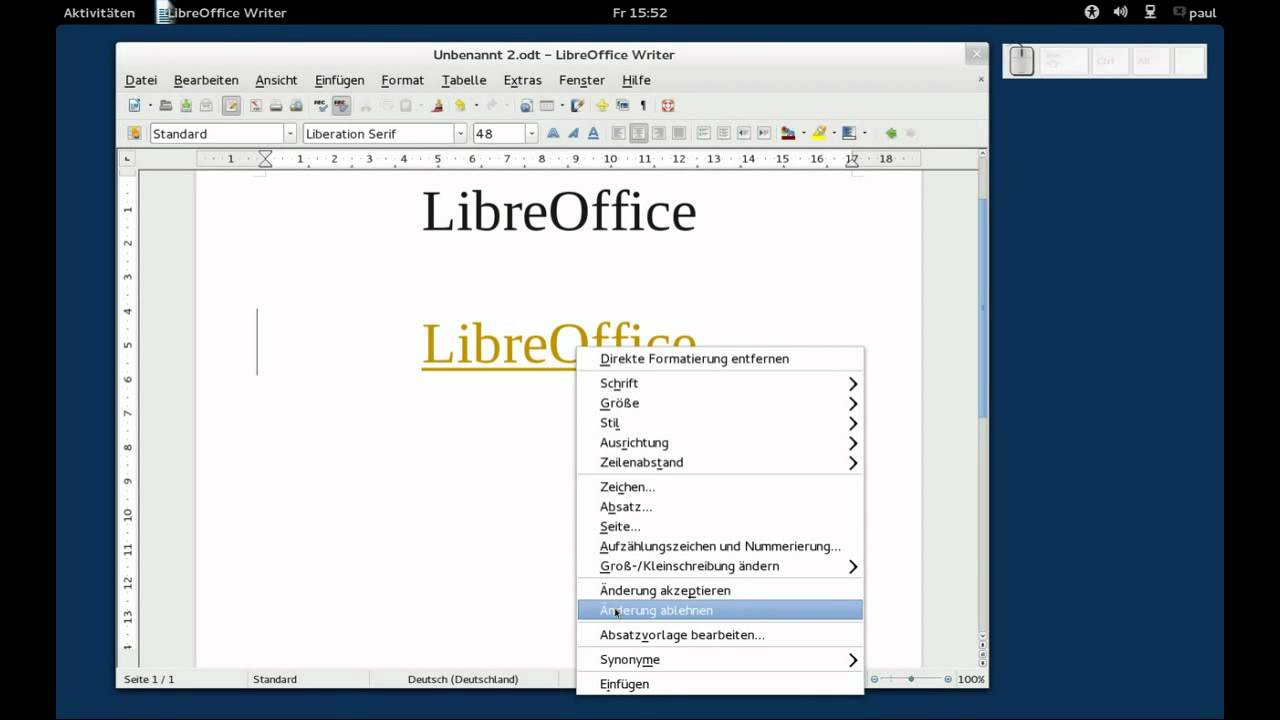Toggle Underline formatting
The image size is (1280, 720).
[593, 133]
